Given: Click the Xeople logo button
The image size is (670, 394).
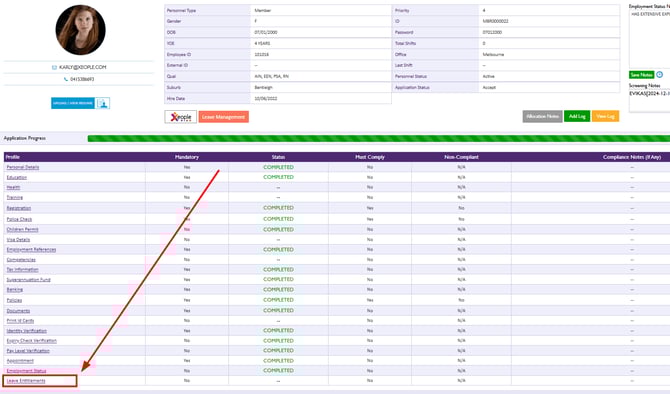Looking at the screenshot, I should pyautogui.click(x=181, y=117).
